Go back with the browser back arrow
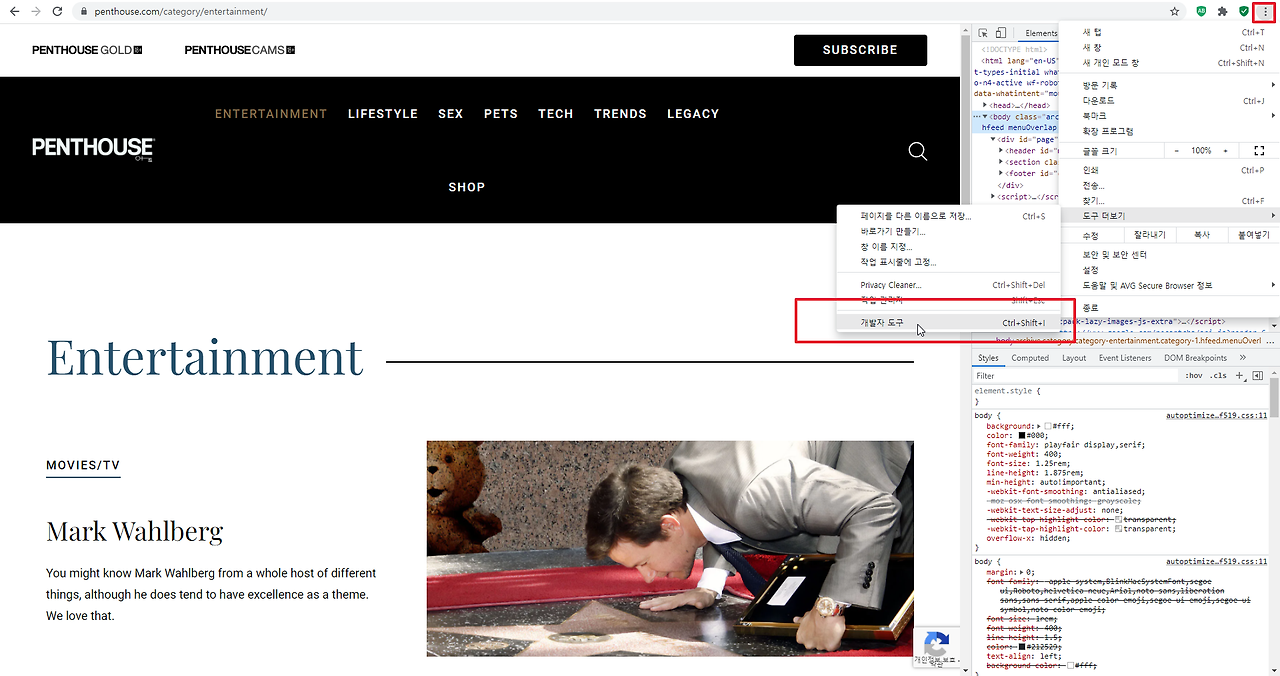This screenshot has width=1280, height=676. pos(14,11)
